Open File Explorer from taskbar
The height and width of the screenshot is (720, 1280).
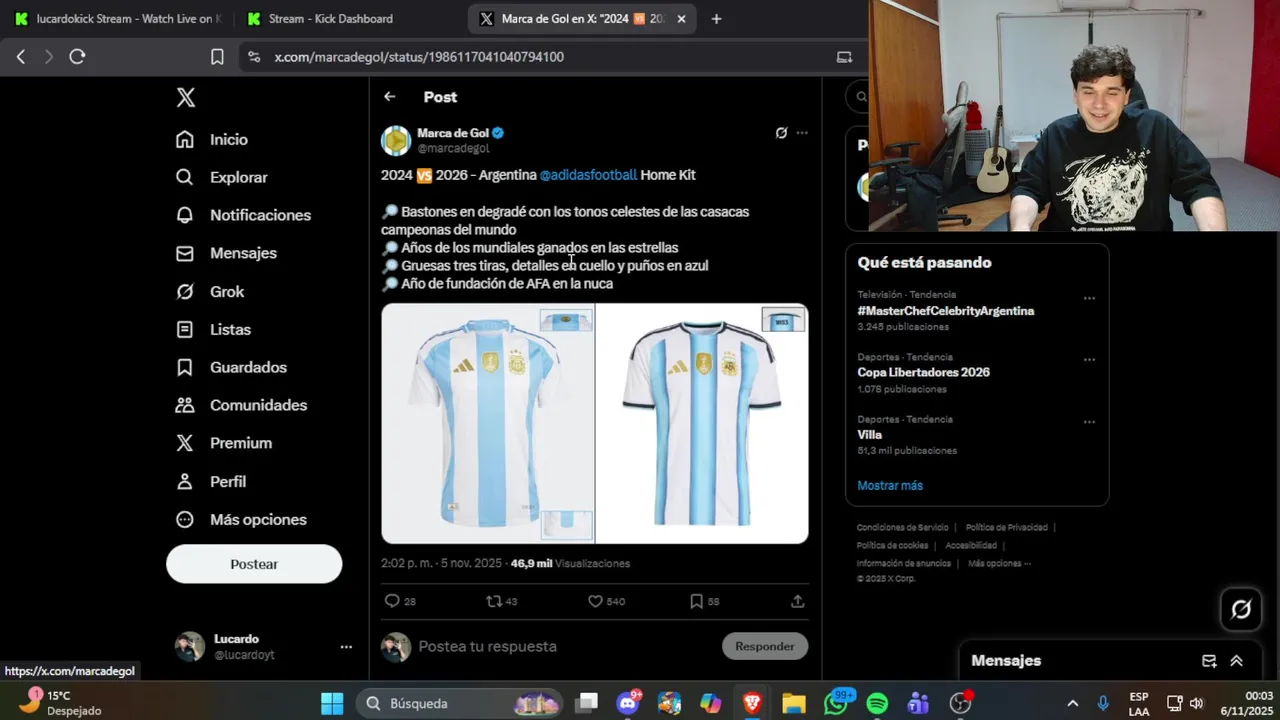click(x=794, y=703)
